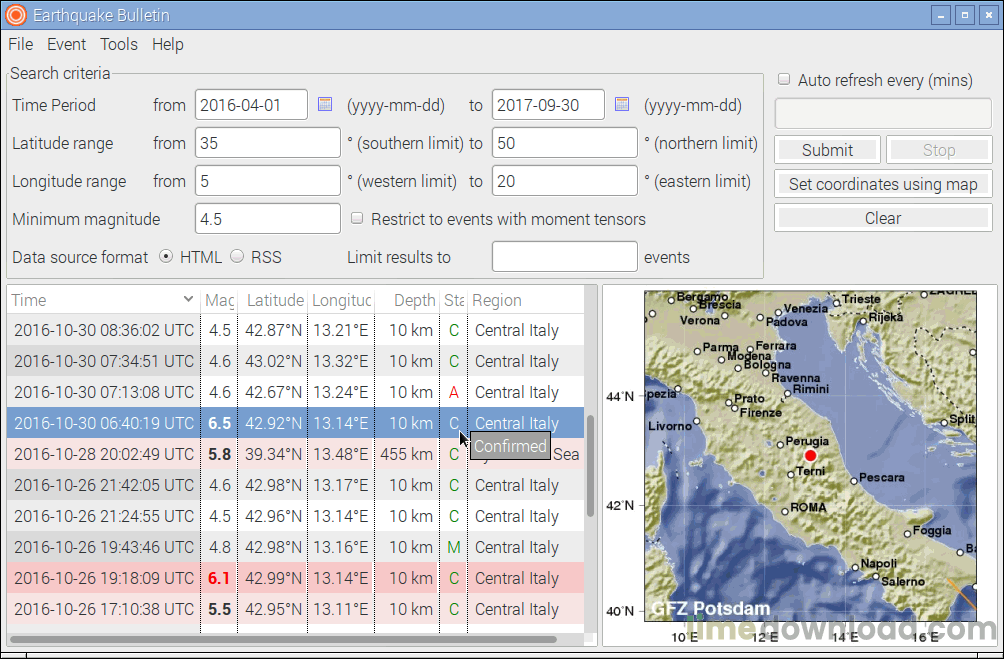Enable Auto refresh every (mins) checkbox
1004x659 pixels.
(x=785, y=80)
